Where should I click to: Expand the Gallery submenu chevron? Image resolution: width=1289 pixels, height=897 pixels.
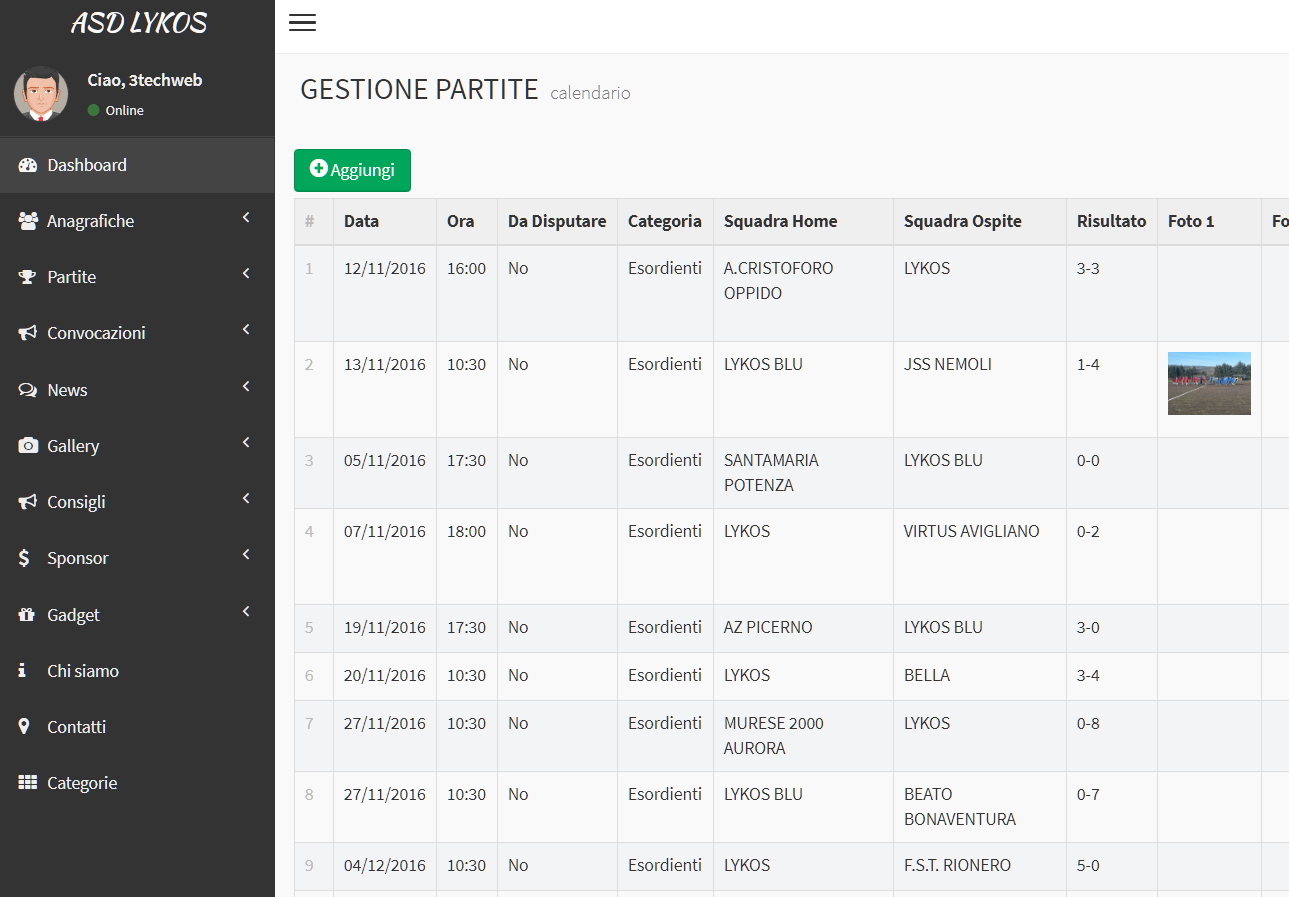[246, 443]
